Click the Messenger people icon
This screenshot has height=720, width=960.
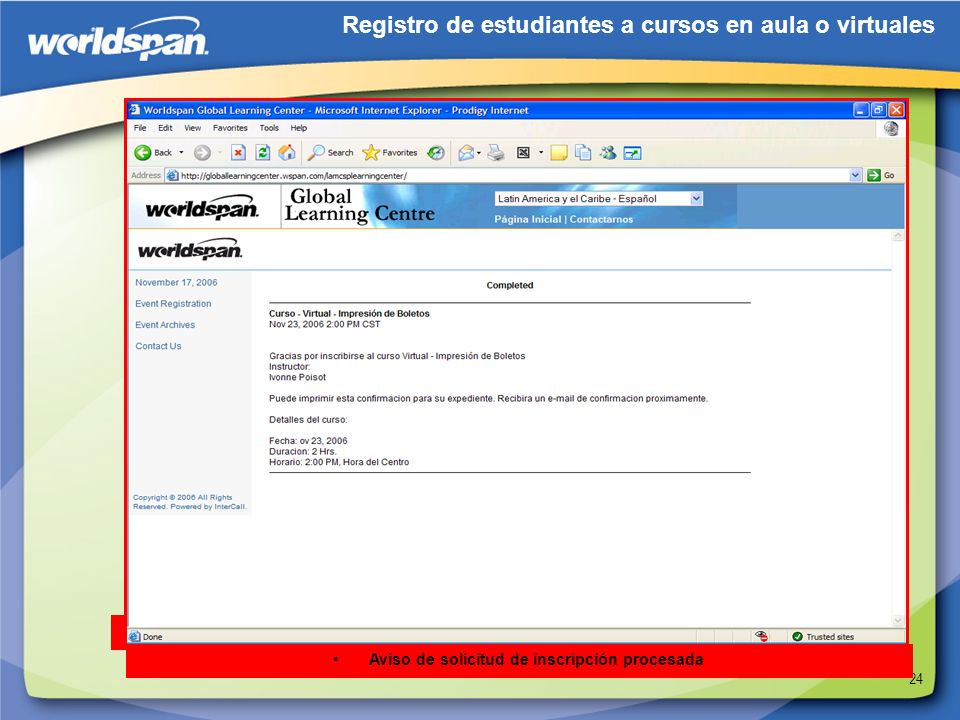pyautogui.click(x=607, y=152)
